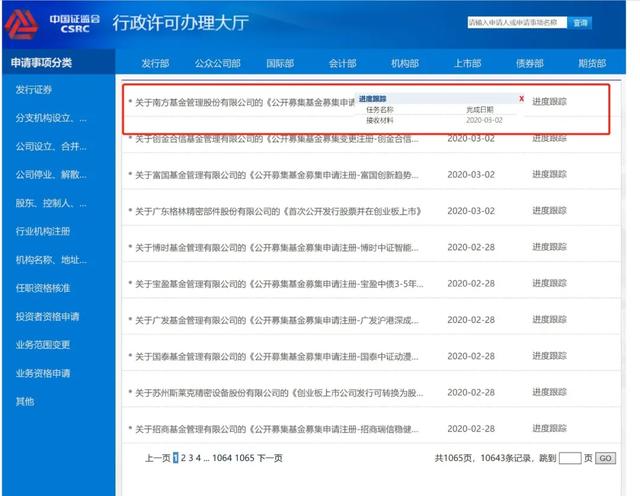Click the 2020-02-28 date on 招商基金 row
This screenshot has height=496, width=640.
(471, 429)
